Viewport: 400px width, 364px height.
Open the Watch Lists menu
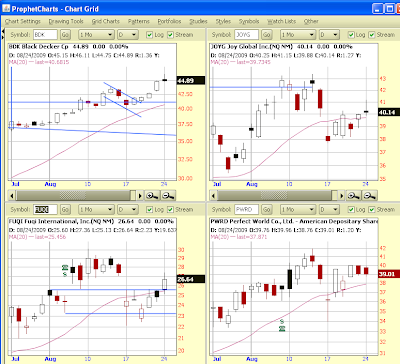pos(281,21)
